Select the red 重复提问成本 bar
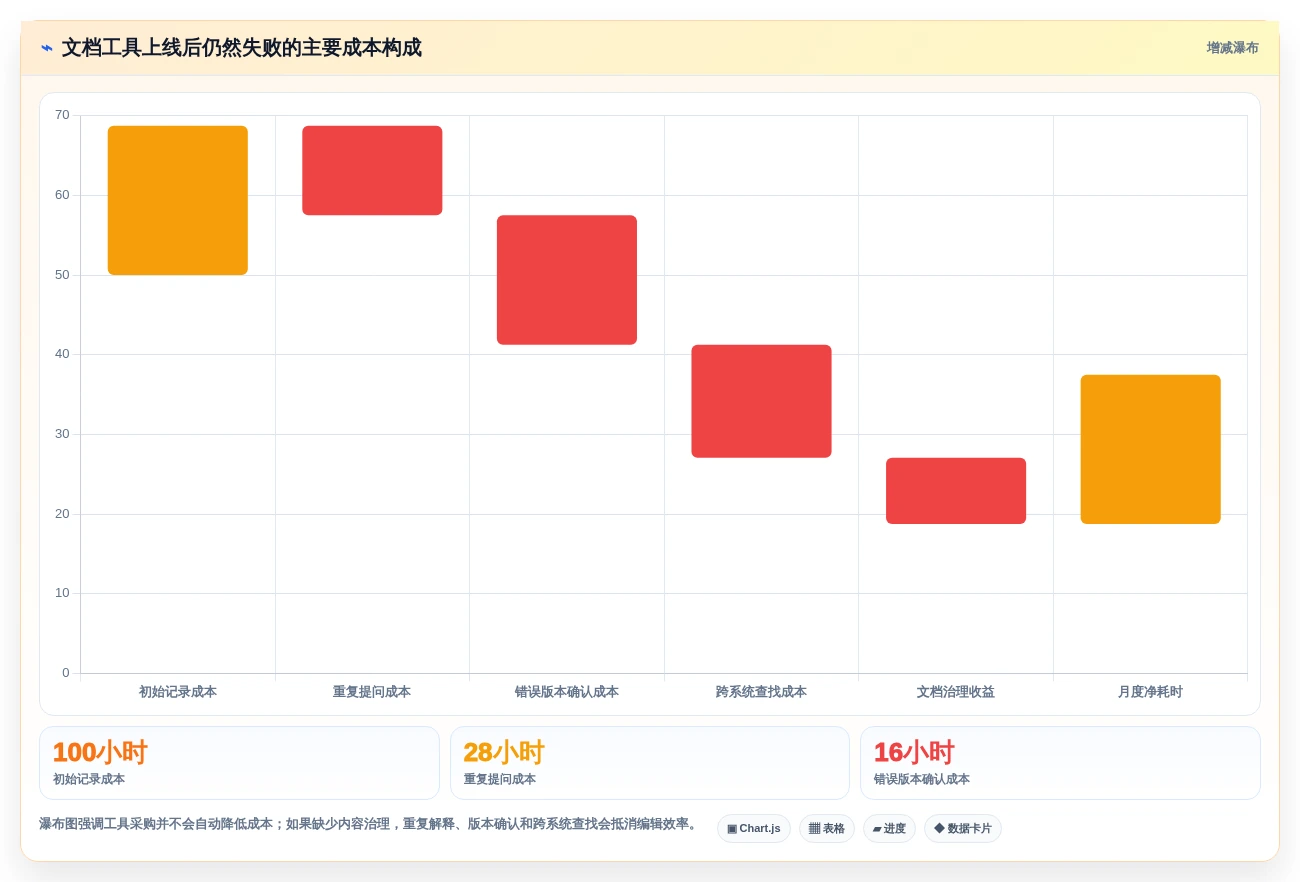The image size is (1300, 882). [372, 170]
